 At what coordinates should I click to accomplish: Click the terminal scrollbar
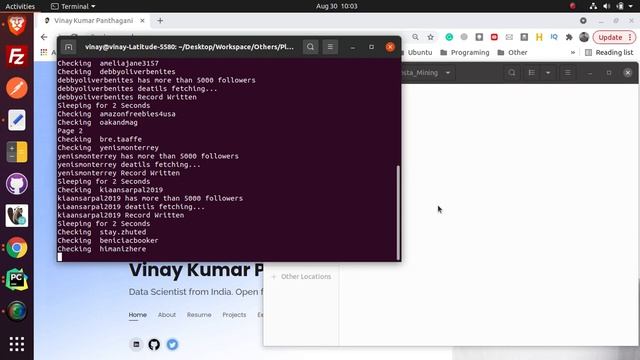click(398, 212)
